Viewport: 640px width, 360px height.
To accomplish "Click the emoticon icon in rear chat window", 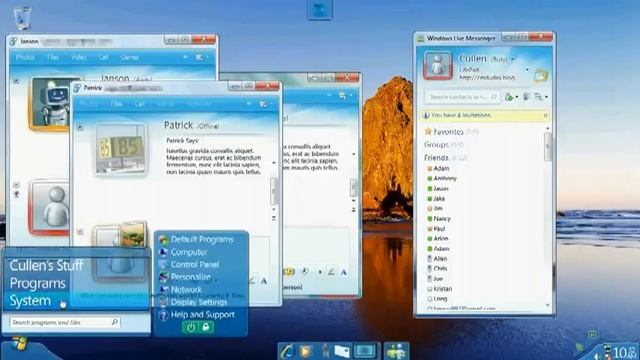I will coord(289,271).
